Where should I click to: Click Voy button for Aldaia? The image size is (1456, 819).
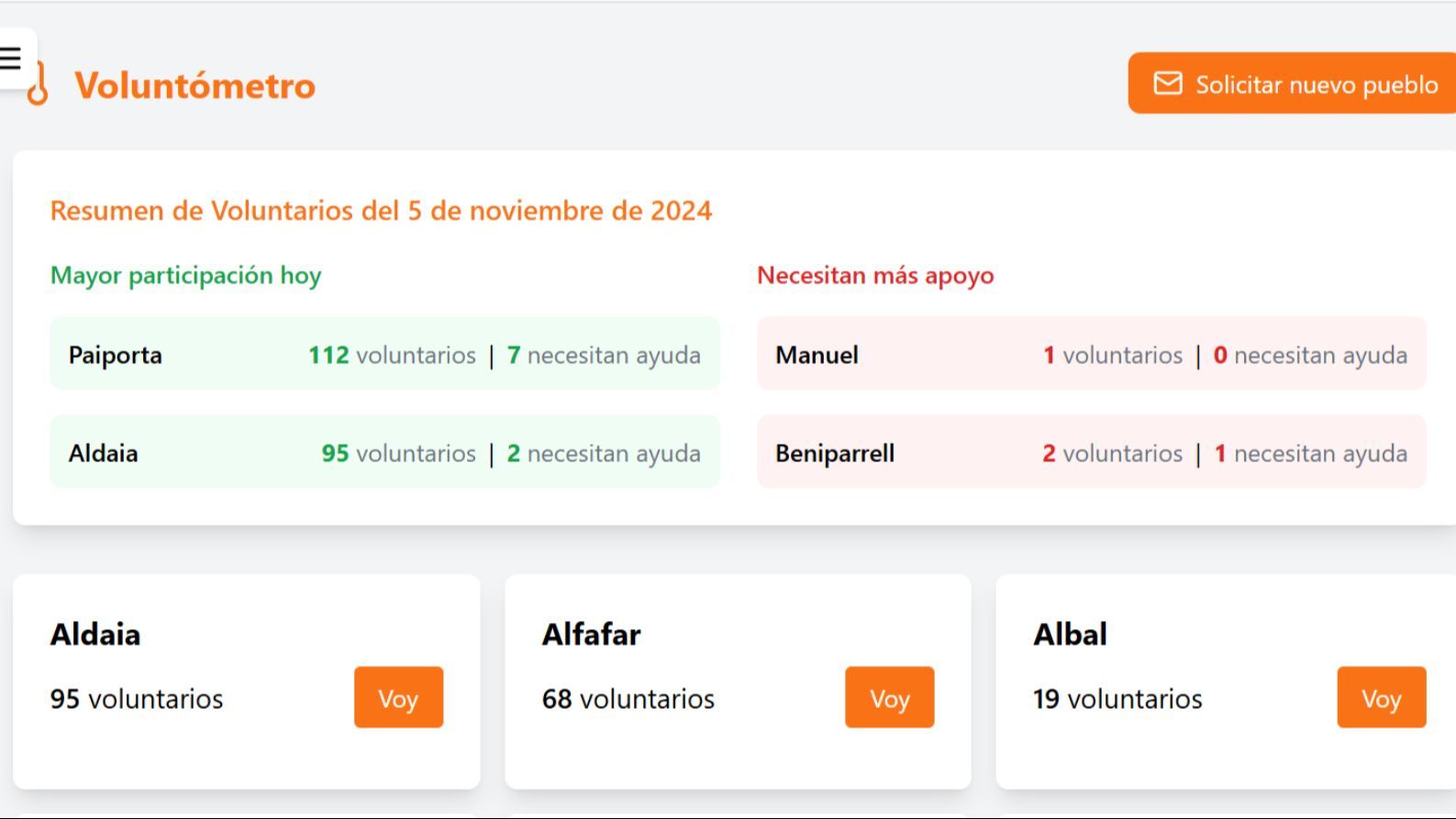click(x=397, y=698)
